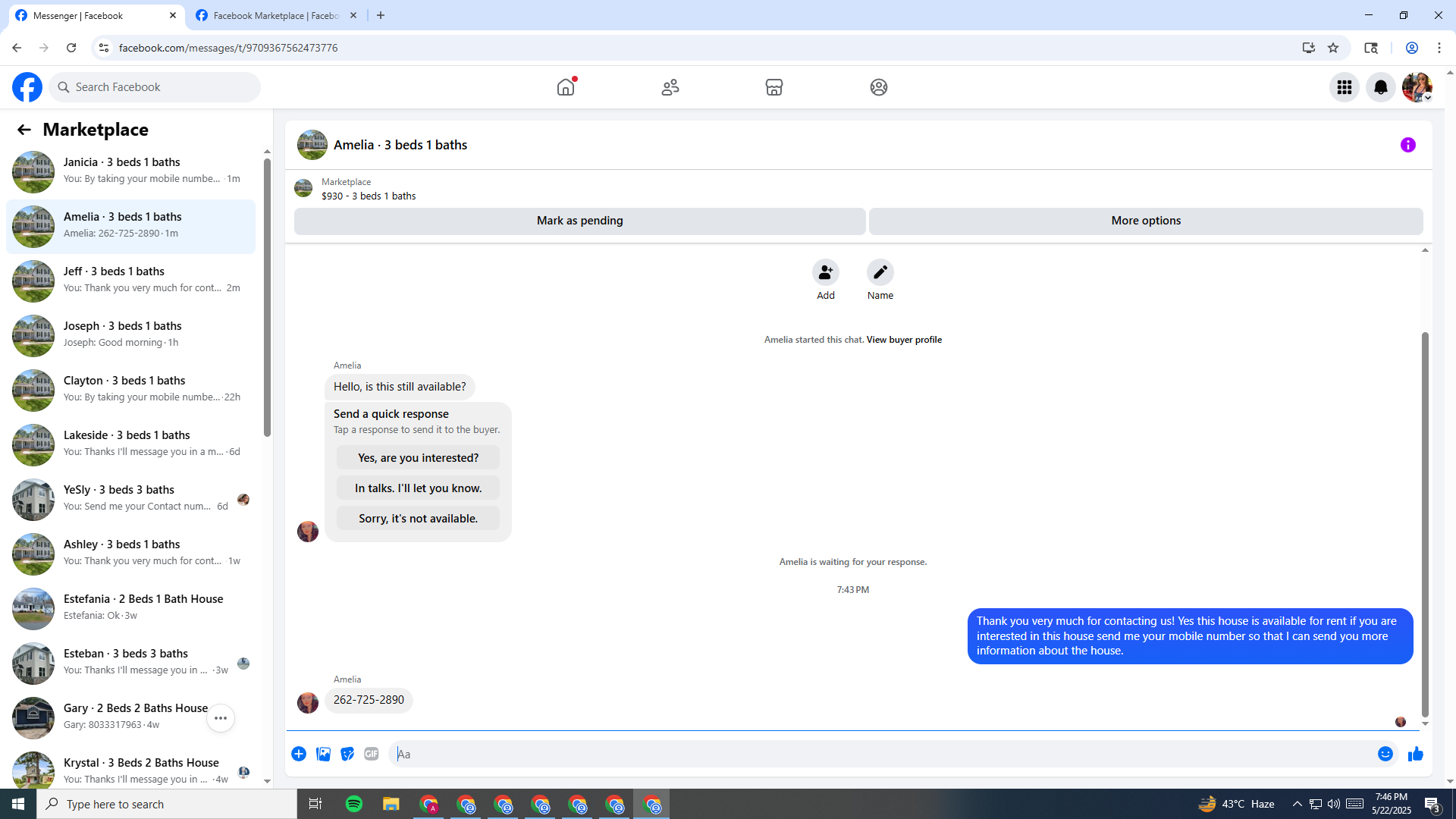Close the Facebook Marketplace browser tab
This screenshot has height=819, width=1456.
[353, 15]
